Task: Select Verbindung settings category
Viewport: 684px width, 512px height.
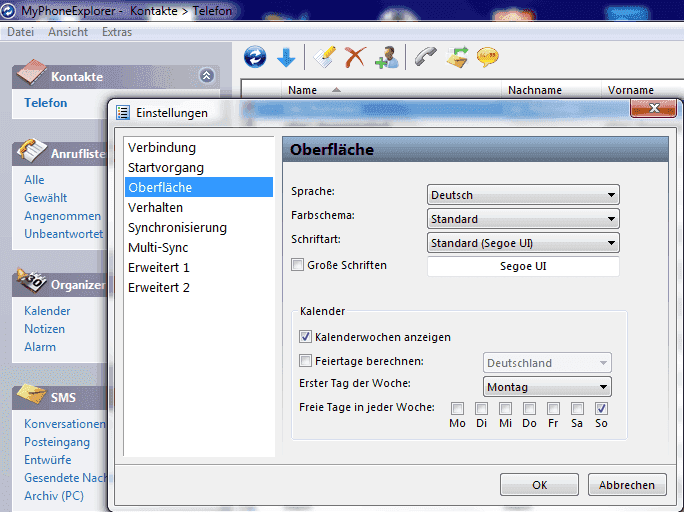Action: click(199, 147)
